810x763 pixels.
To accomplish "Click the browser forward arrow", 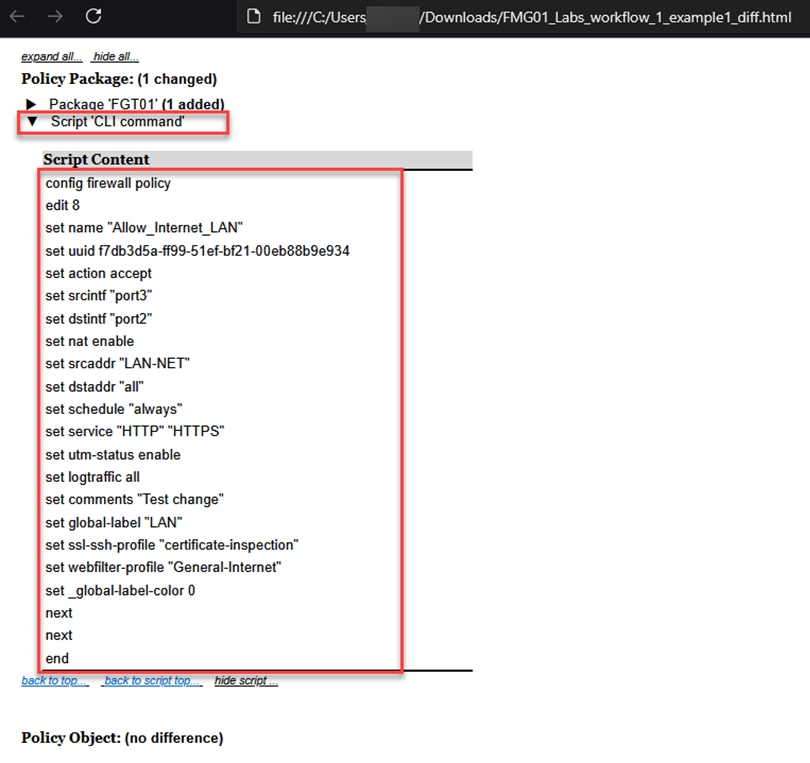I will tap(55, 17).
